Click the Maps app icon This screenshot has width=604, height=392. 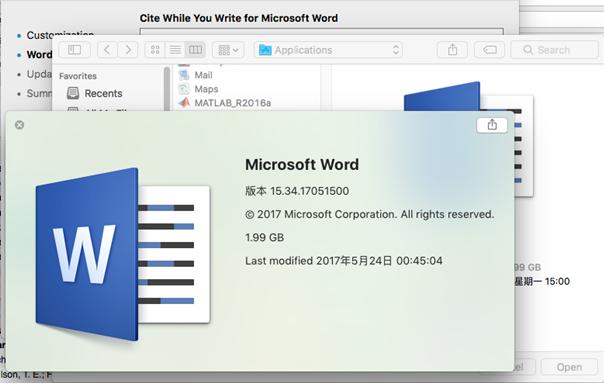pos(184,89)
